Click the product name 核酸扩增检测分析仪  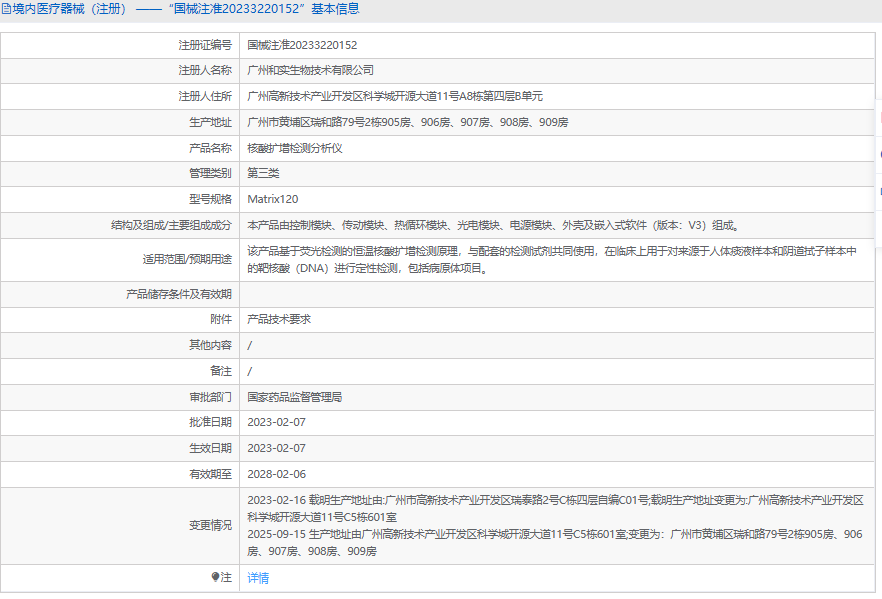point(295,148)
